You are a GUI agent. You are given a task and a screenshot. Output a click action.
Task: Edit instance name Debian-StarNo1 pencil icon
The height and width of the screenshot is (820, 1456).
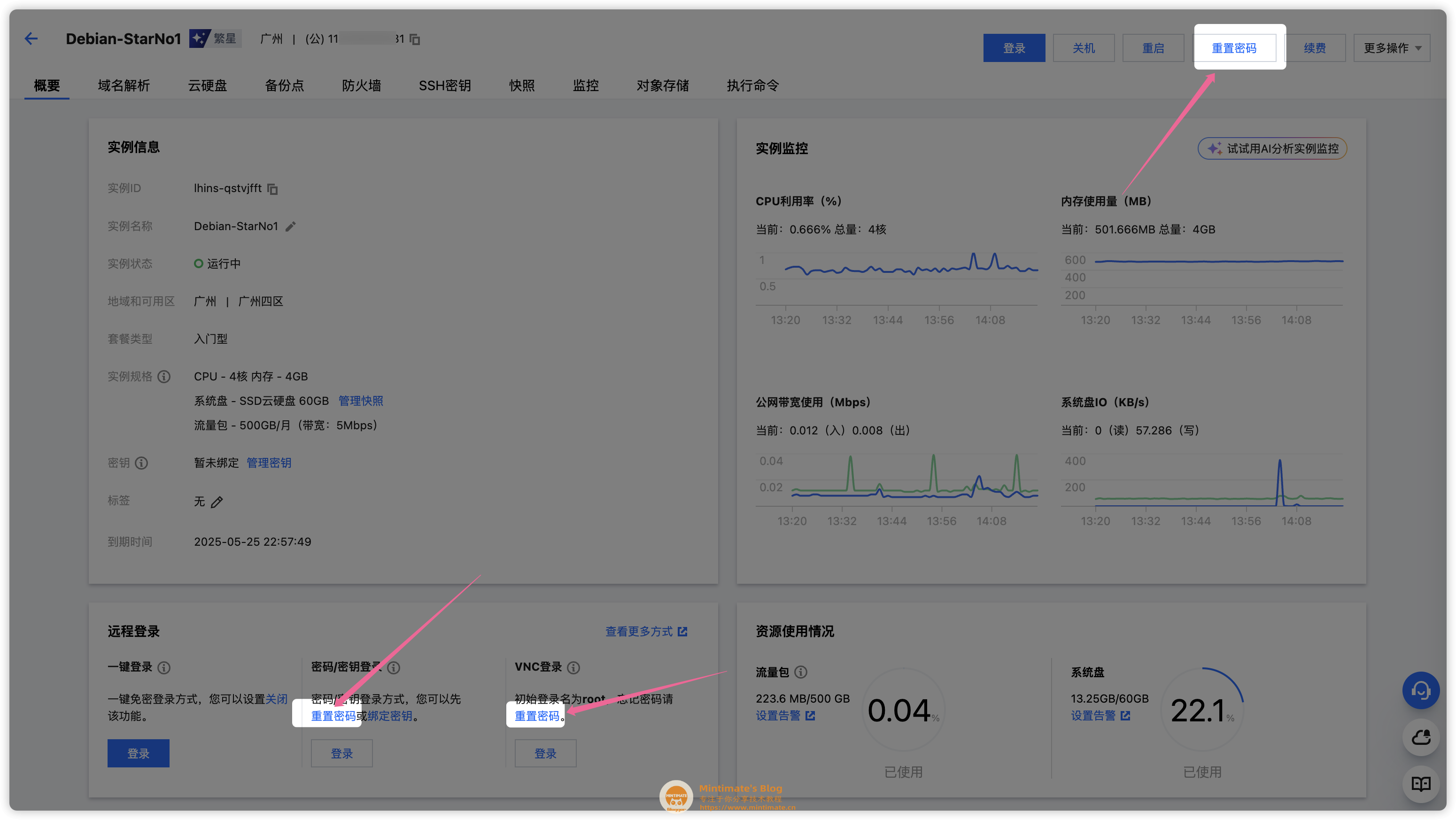291,227
